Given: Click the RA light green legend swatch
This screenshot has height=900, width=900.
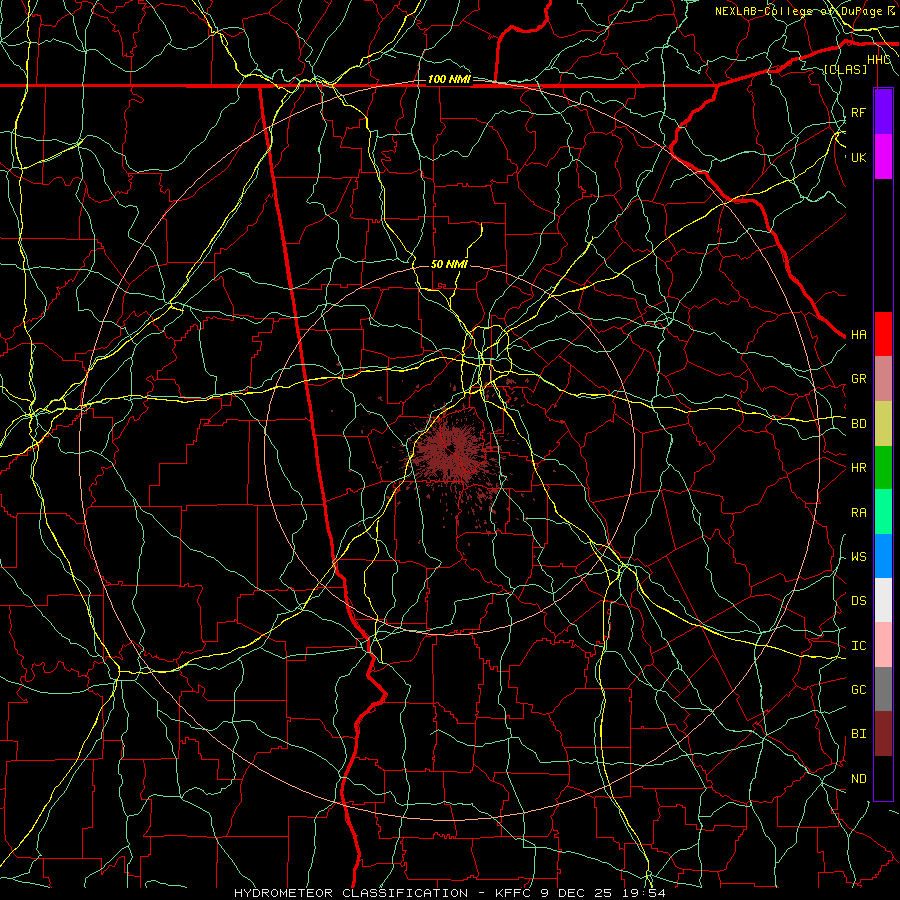Looking at the screenshot, I should coord(883,511).
